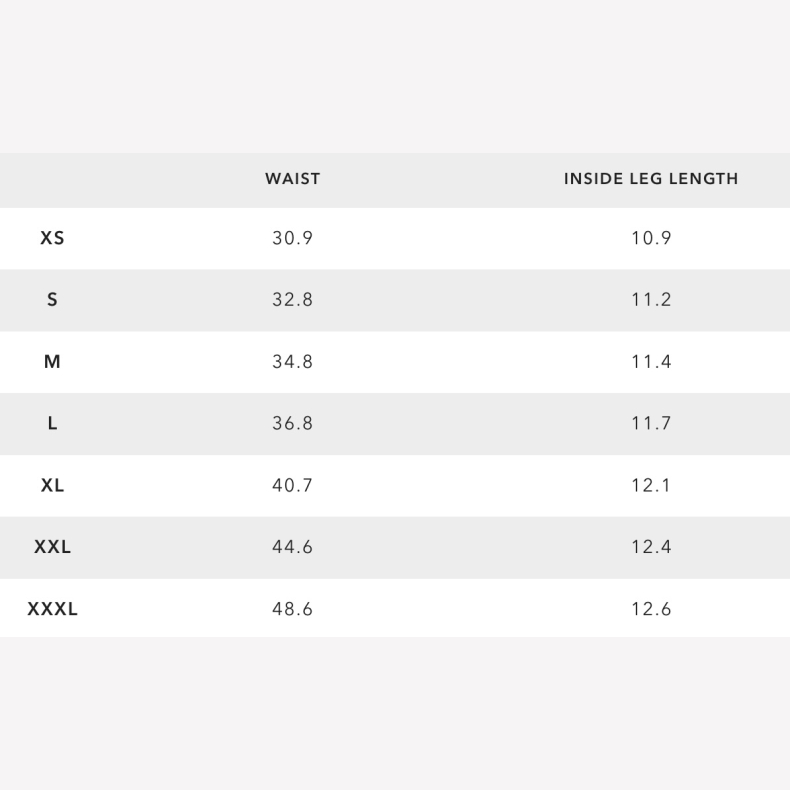The image size is (790, 790).
Task: Click inside leg value 12.1
Action: (x=651, y=486)
